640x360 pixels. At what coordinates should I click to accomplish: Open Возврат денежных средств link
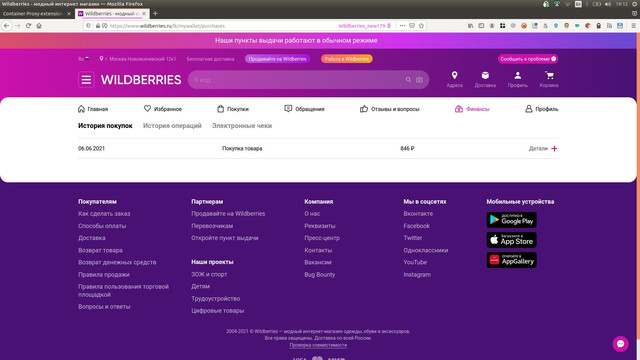click(117, 262)
